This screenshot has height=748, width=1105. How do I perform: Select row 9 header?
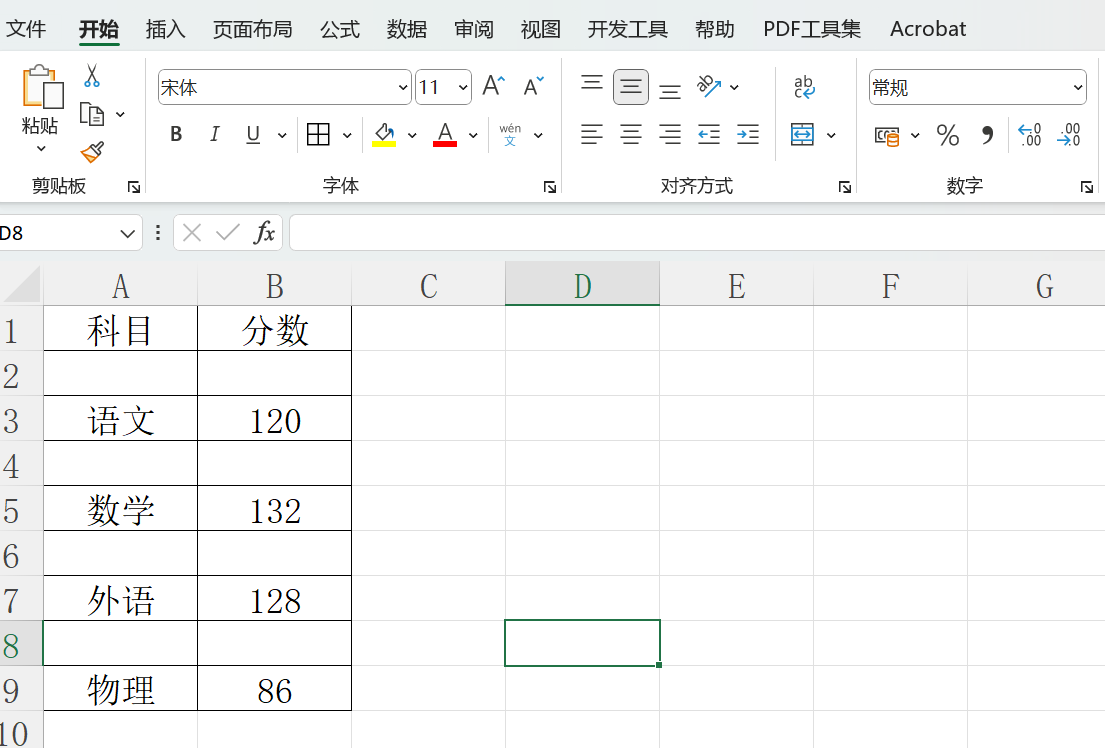(x=21, y=688)
